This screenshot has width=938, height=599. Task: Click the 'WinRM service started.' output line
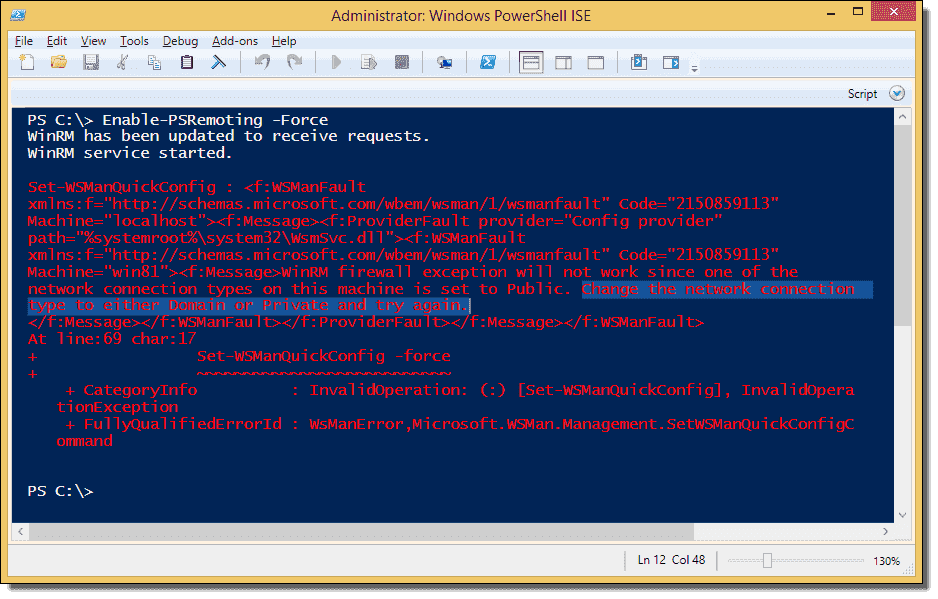point(129,153)
